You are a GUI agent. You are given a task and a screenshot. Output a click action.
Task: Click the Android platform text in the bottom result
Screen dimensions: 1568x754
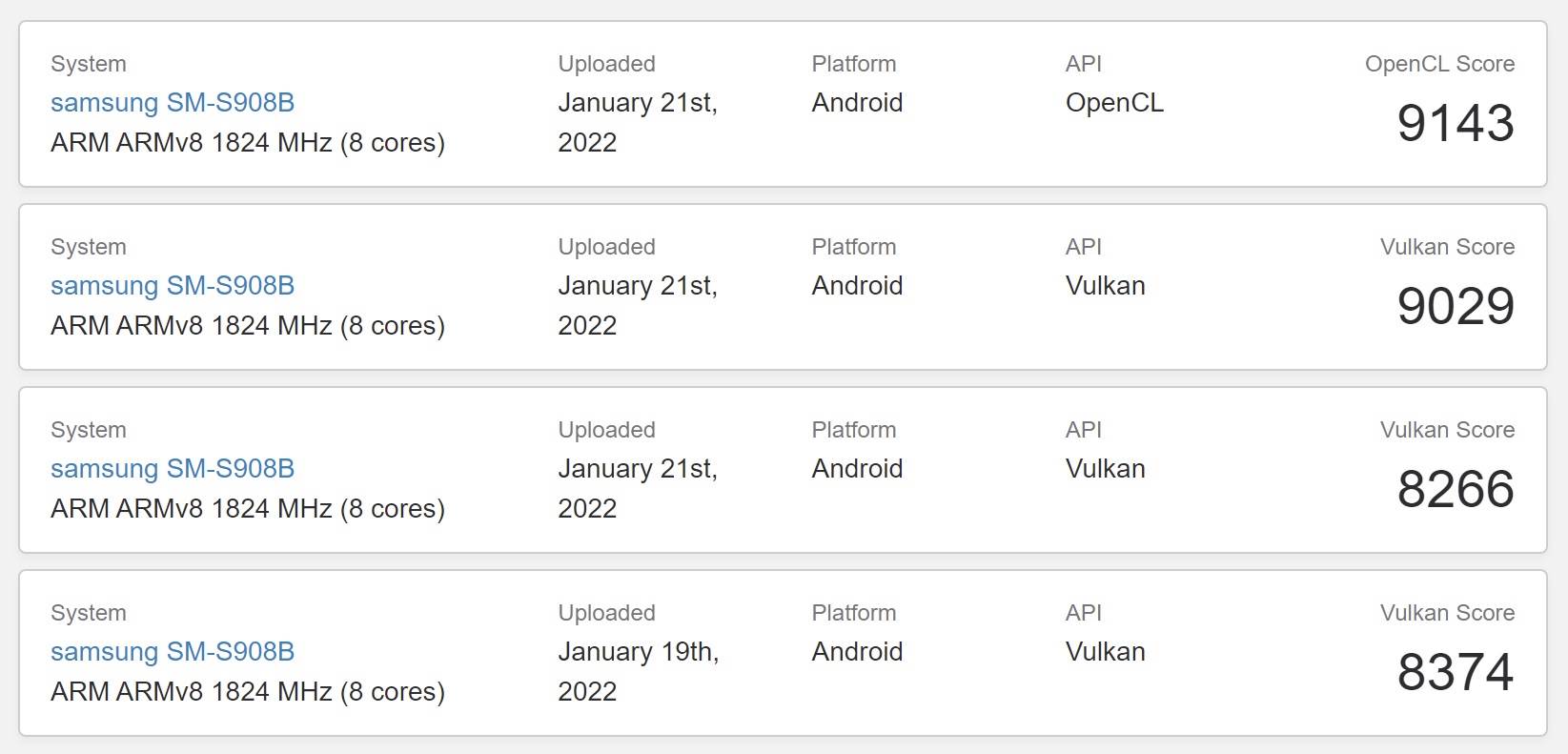click(856, 652)
